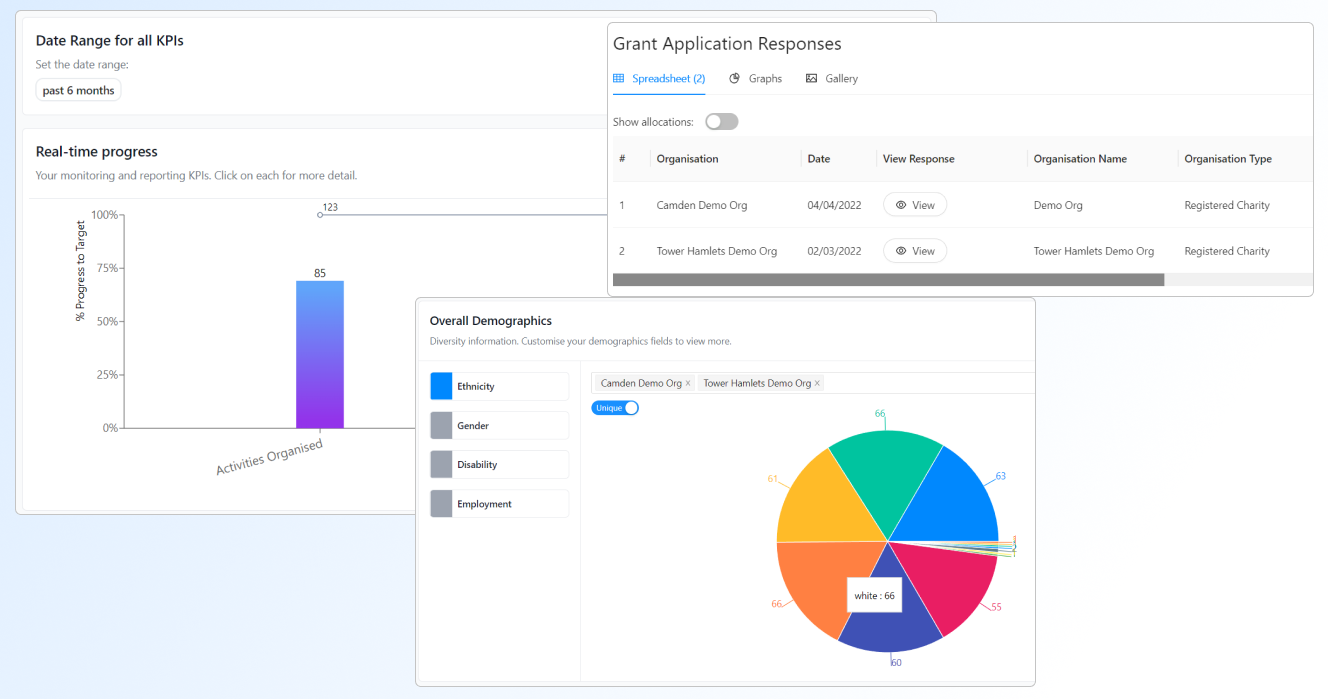
Task: Click the Demo Org organisation name cell
Action: click(1058, 205)
